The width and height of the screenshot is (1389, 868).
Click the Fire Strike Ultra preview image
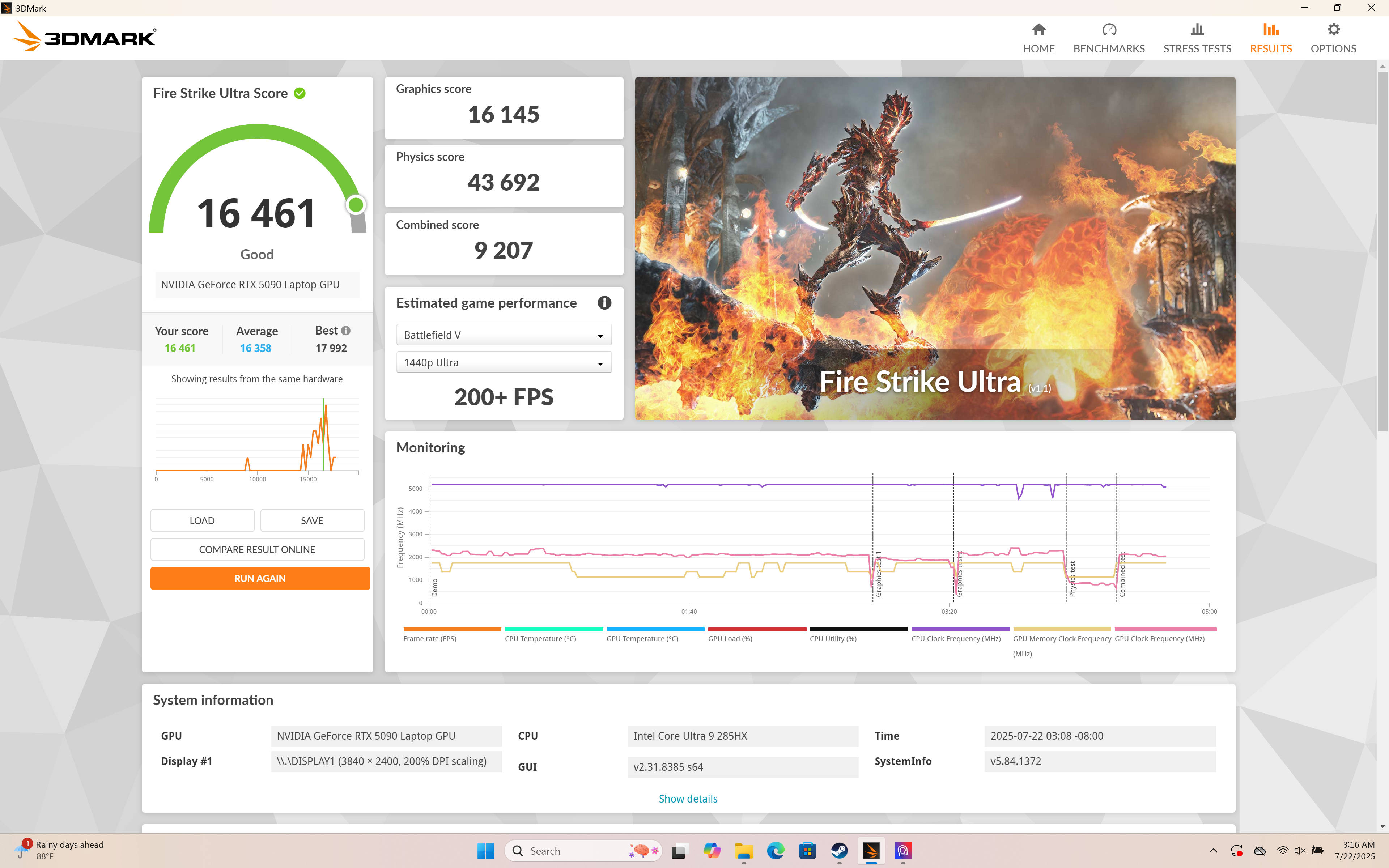934,248
